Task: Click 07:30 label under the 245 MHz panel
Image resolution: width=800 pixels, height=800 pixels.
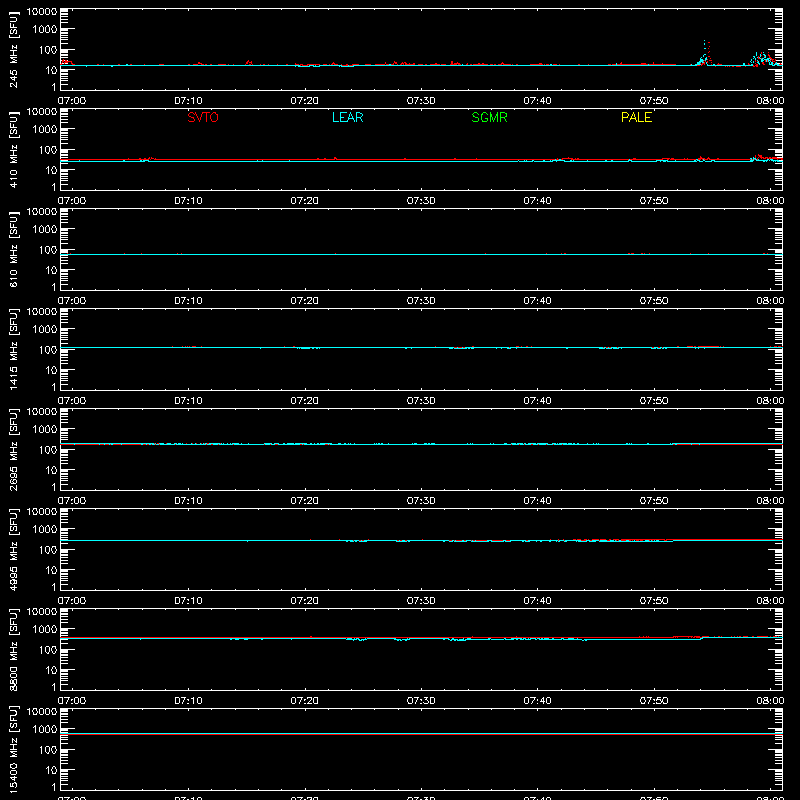Action: pyautogui.click(x=421, y=101)
